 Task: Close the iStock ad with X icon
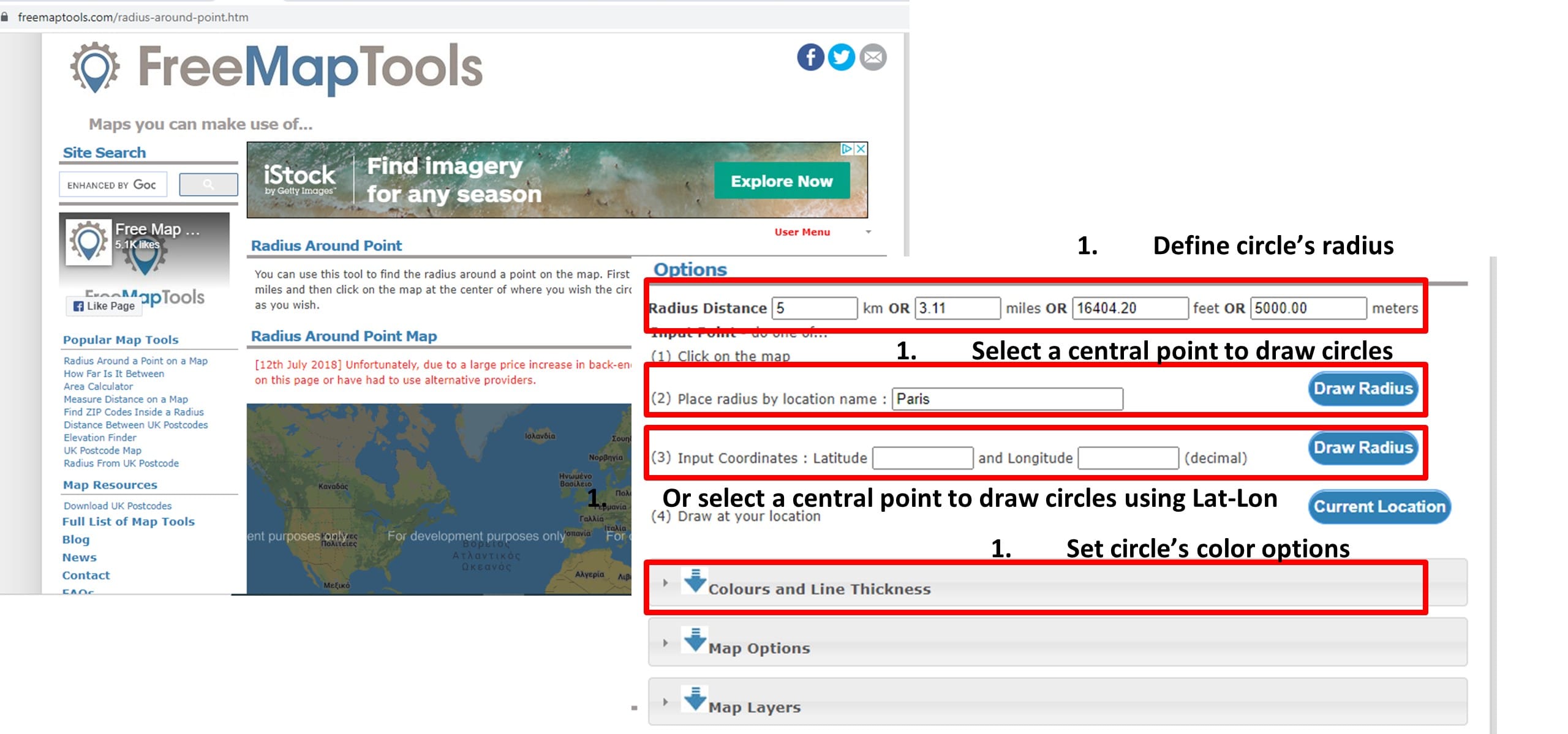click(861, 149)
